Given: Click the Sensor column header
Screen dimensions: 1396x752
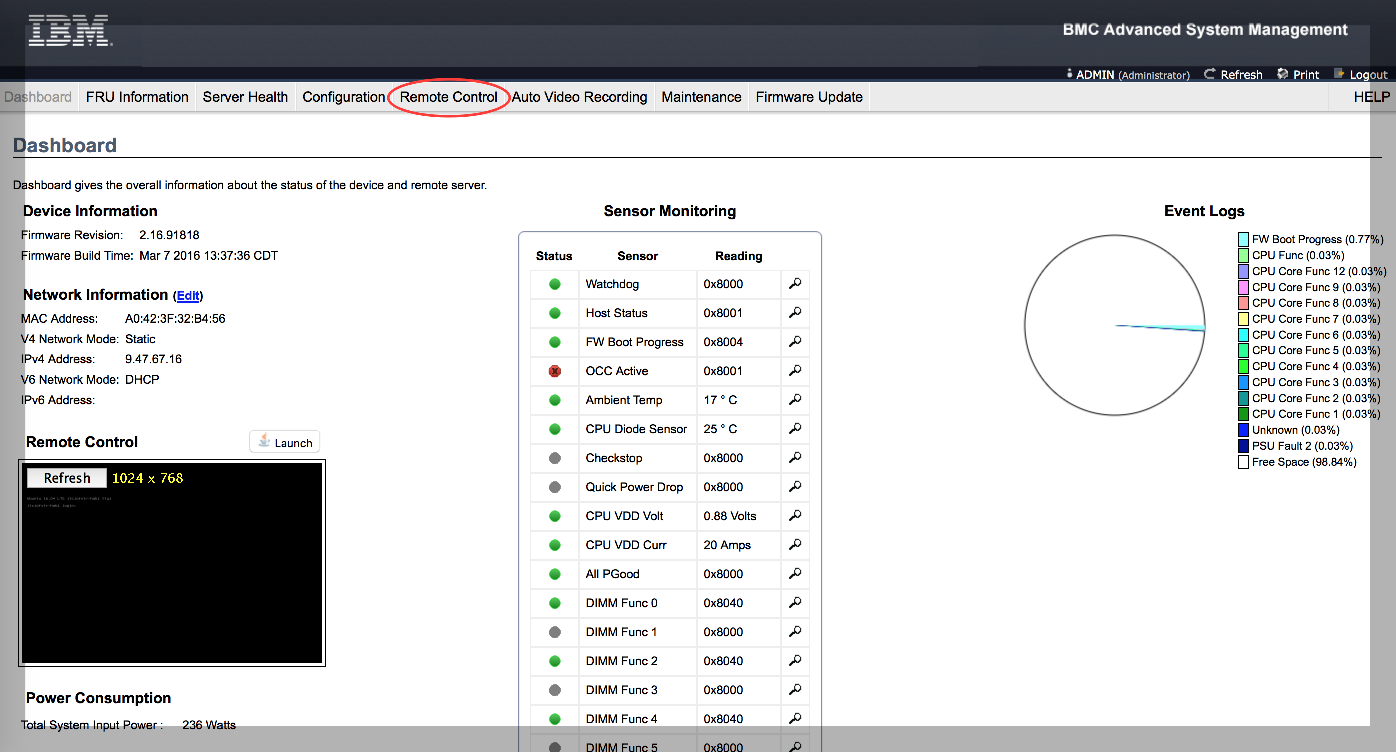Looking at the screenshot, I should pyautogui.click(x=638, y=256).
